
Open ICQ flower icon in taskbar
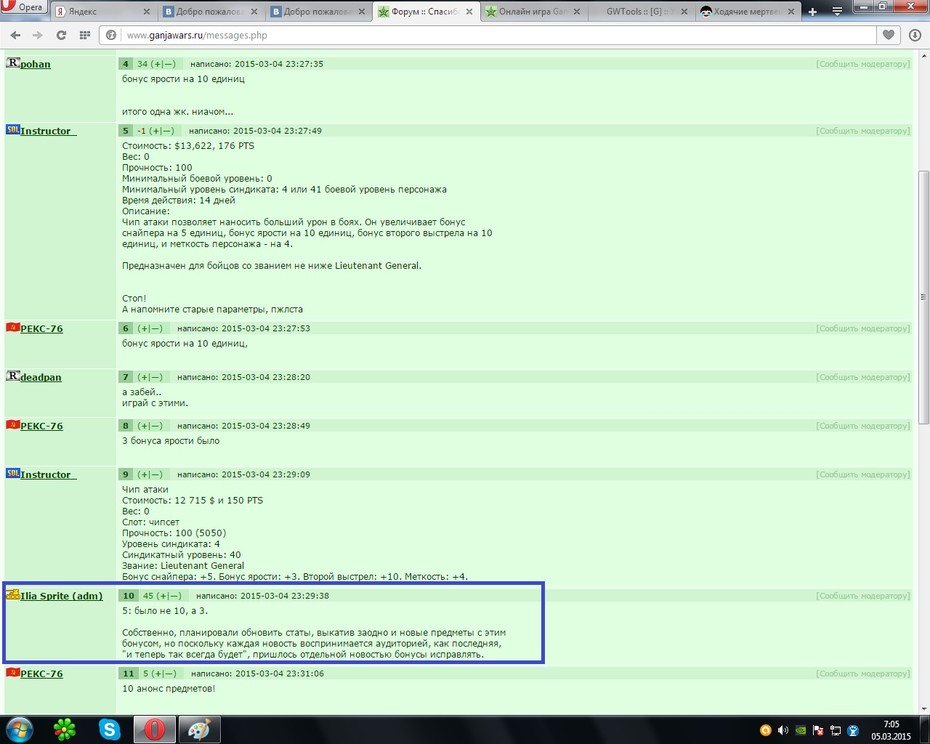pyautogui.click(x=65, y=729)
